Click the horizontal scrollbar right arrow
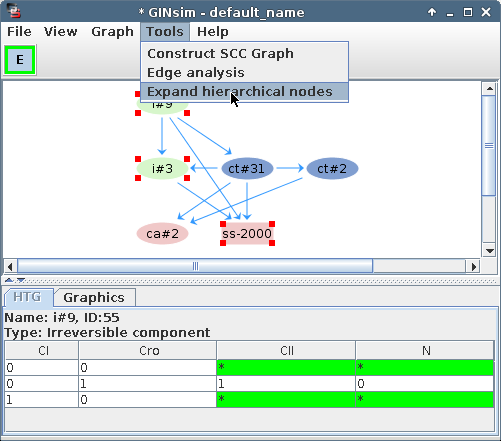The height and width of the screenshot is (441, 501). [x=473, y=266]
